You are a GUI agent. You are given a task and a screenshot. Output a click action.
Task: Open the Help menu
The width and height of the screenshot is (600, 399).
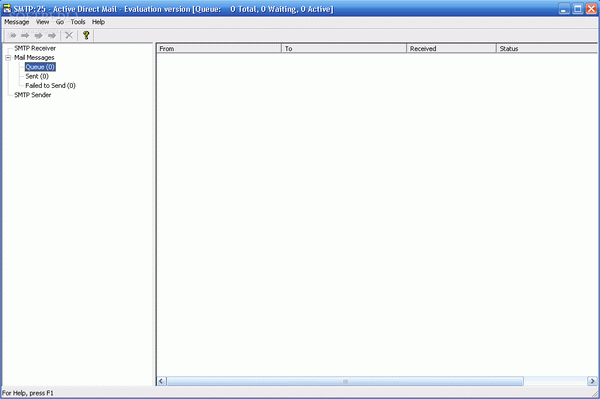point(98,22)
